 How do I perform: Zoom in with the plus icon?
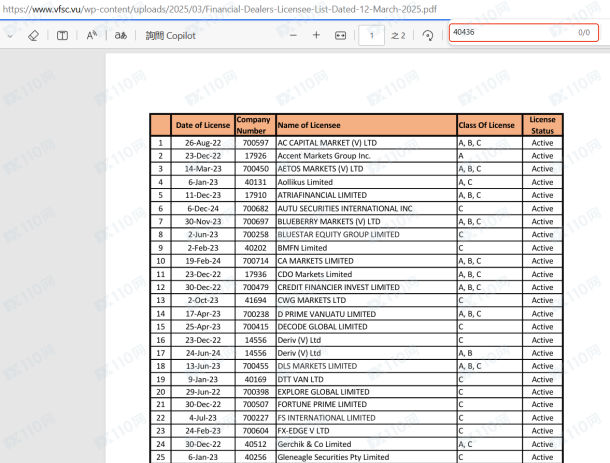click(x=316, y=35)
